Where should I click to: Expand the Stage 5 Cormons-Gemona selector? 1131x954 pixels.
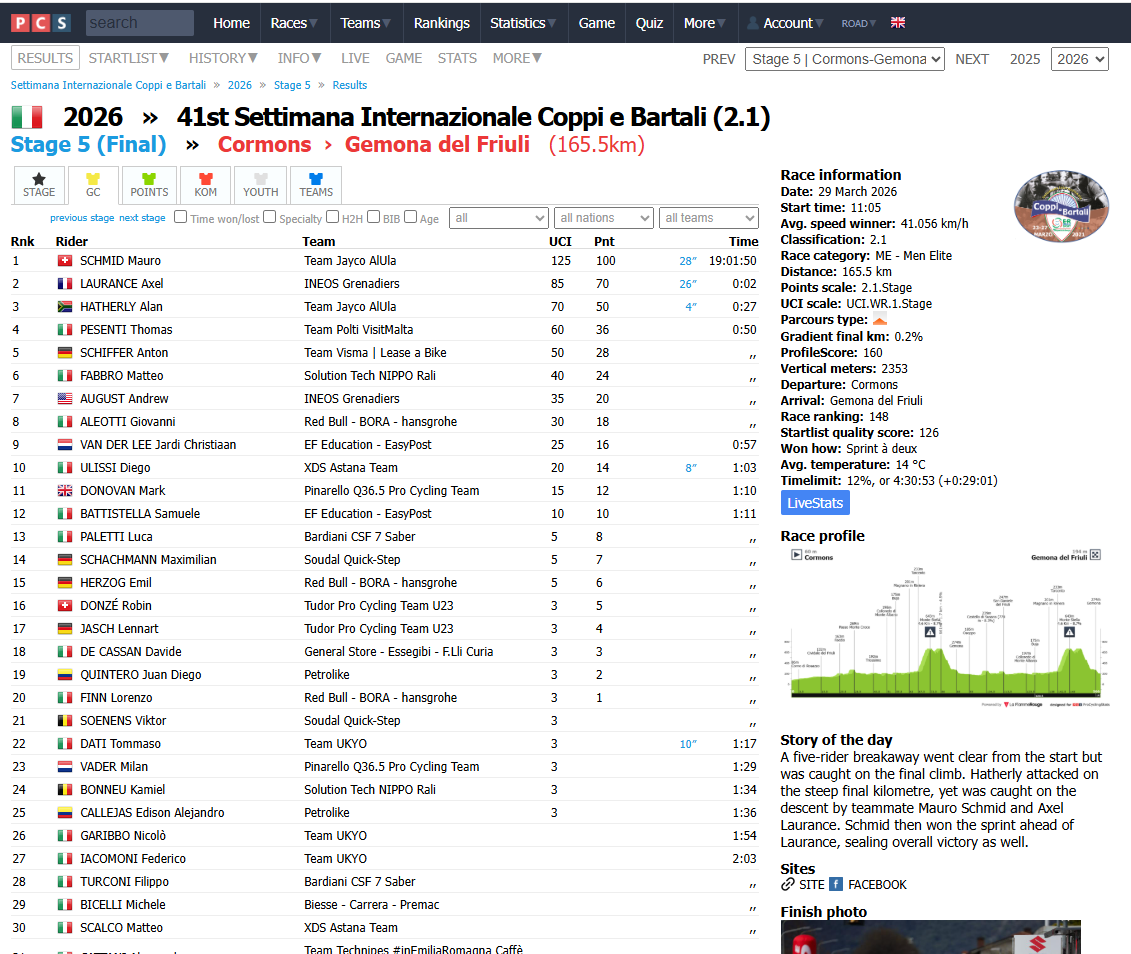pyautogui.click(x=844, y=59)
